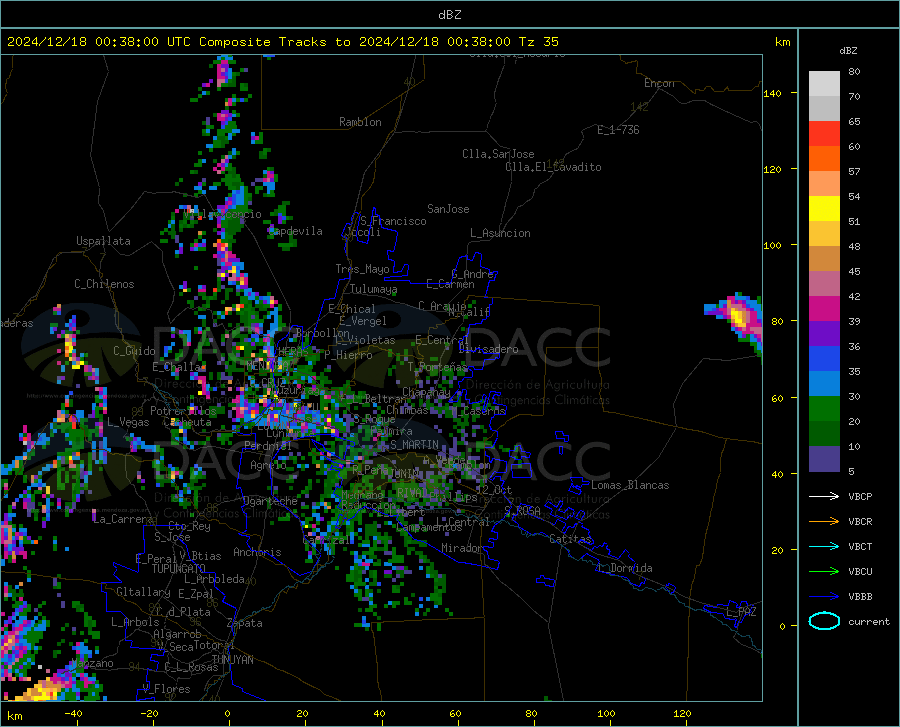Click the orange VBCR arrow in legend
Screen dimensions: 900x727
click(824, 521)
